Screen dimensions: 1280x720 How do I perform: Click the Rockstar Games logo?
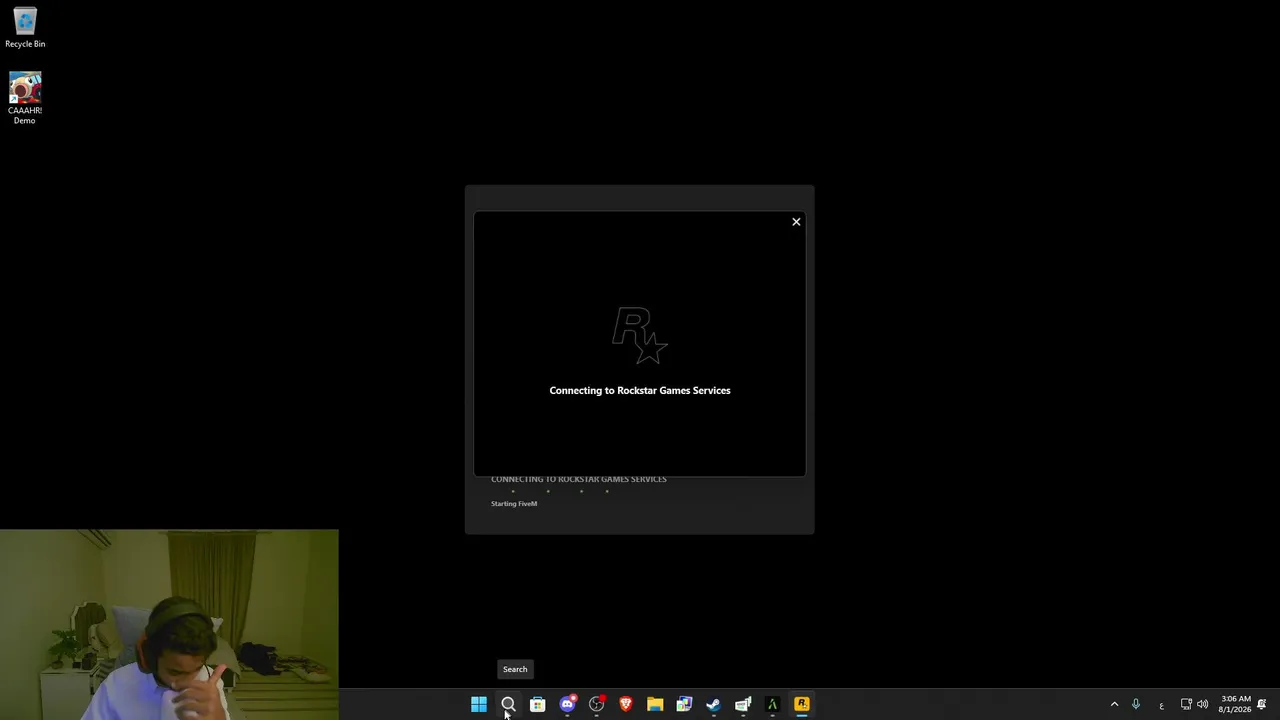coord(640,336)
